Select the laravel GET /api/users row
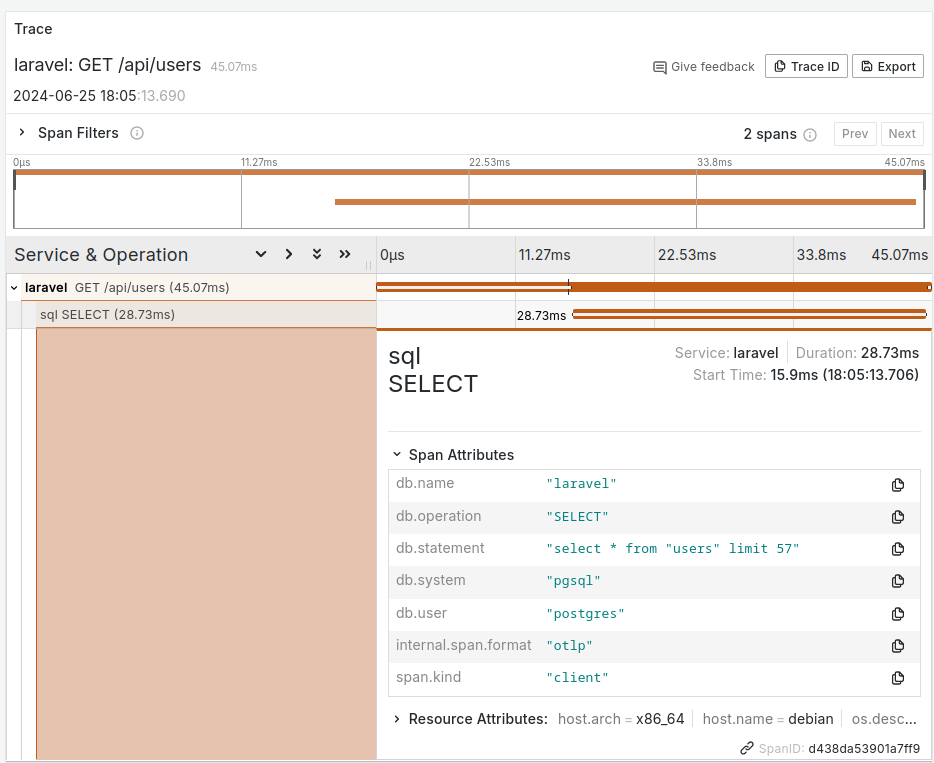The image size is (934, 763). [198, 288]
